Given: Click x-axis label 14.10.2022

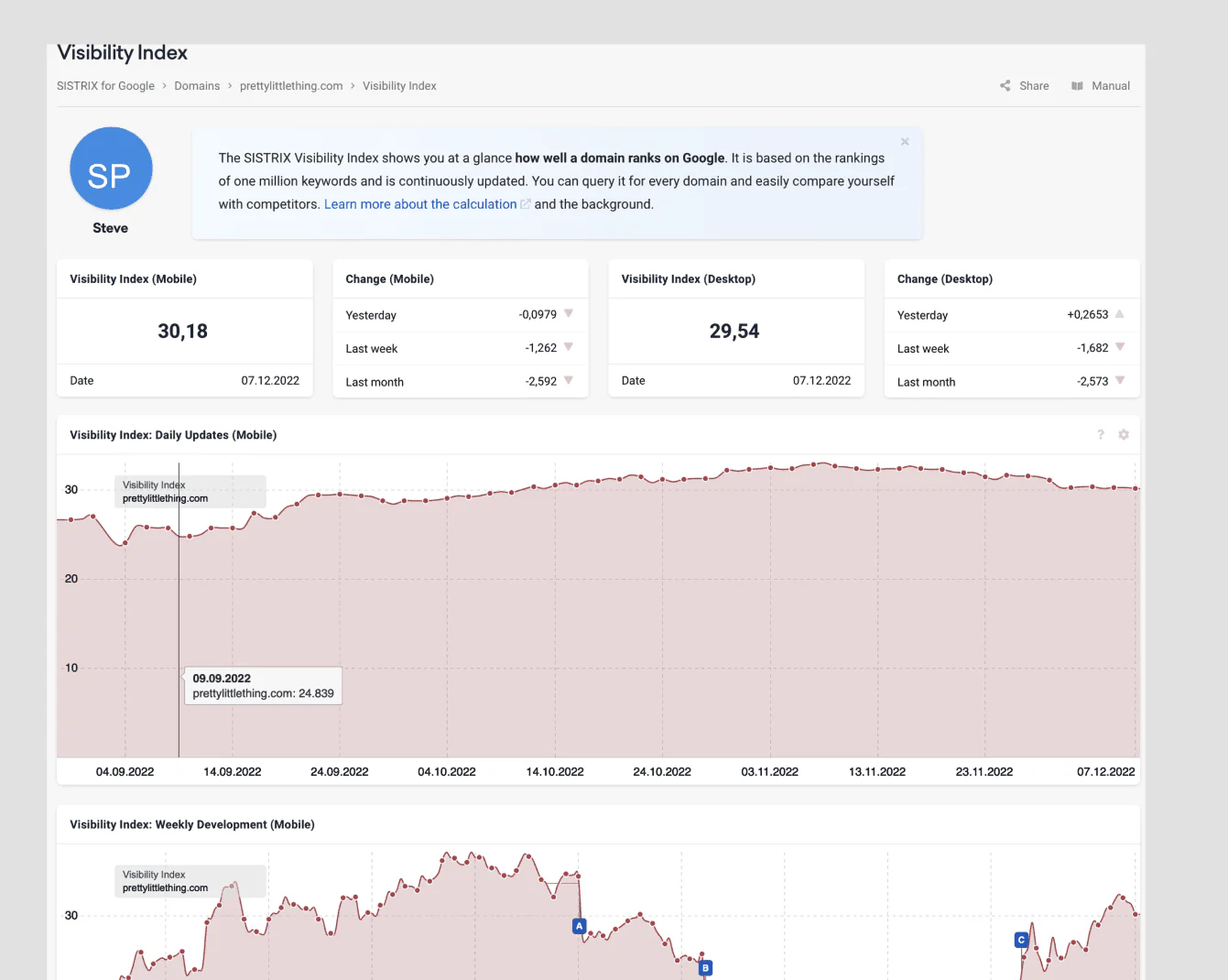Looking at the screenshot, I should tap(555, 772).
